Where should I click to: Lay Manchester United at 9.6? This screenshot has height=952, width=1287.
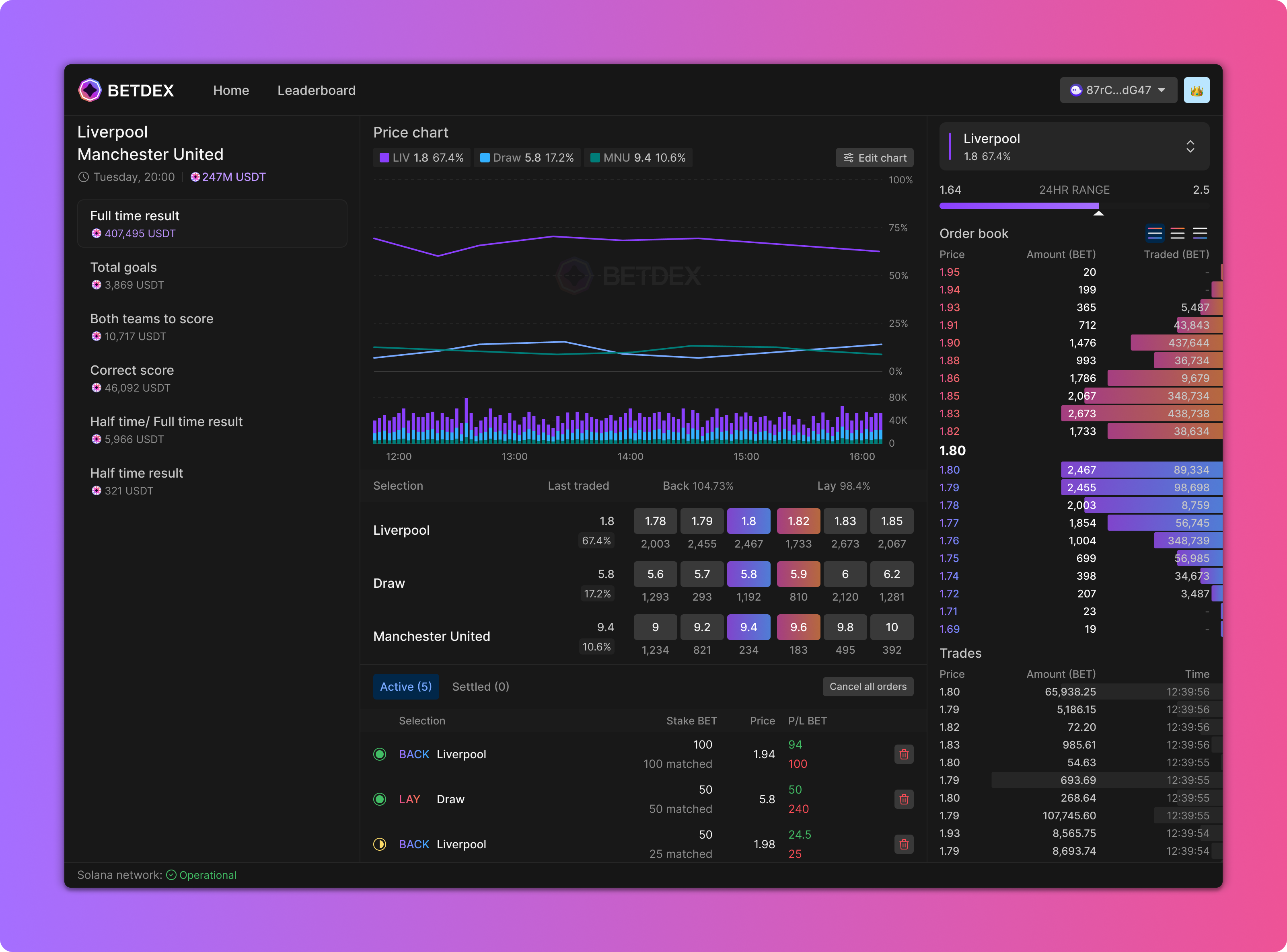(x=798, y=627)
